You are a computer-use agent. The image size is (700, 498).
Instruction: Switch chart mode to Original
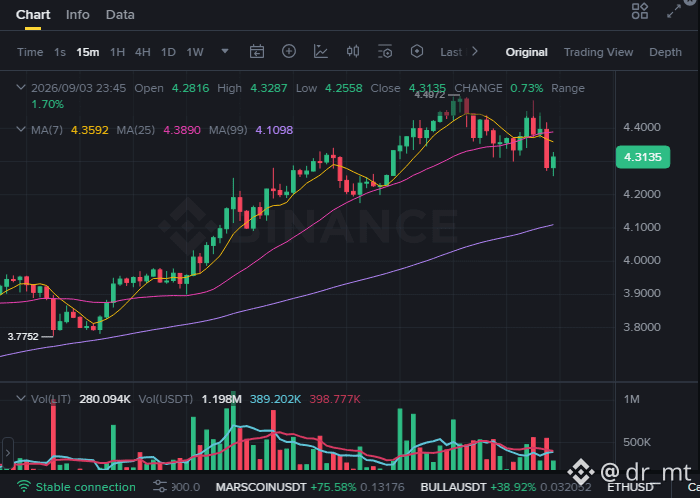pyautogui.click(x=526, y=52)
